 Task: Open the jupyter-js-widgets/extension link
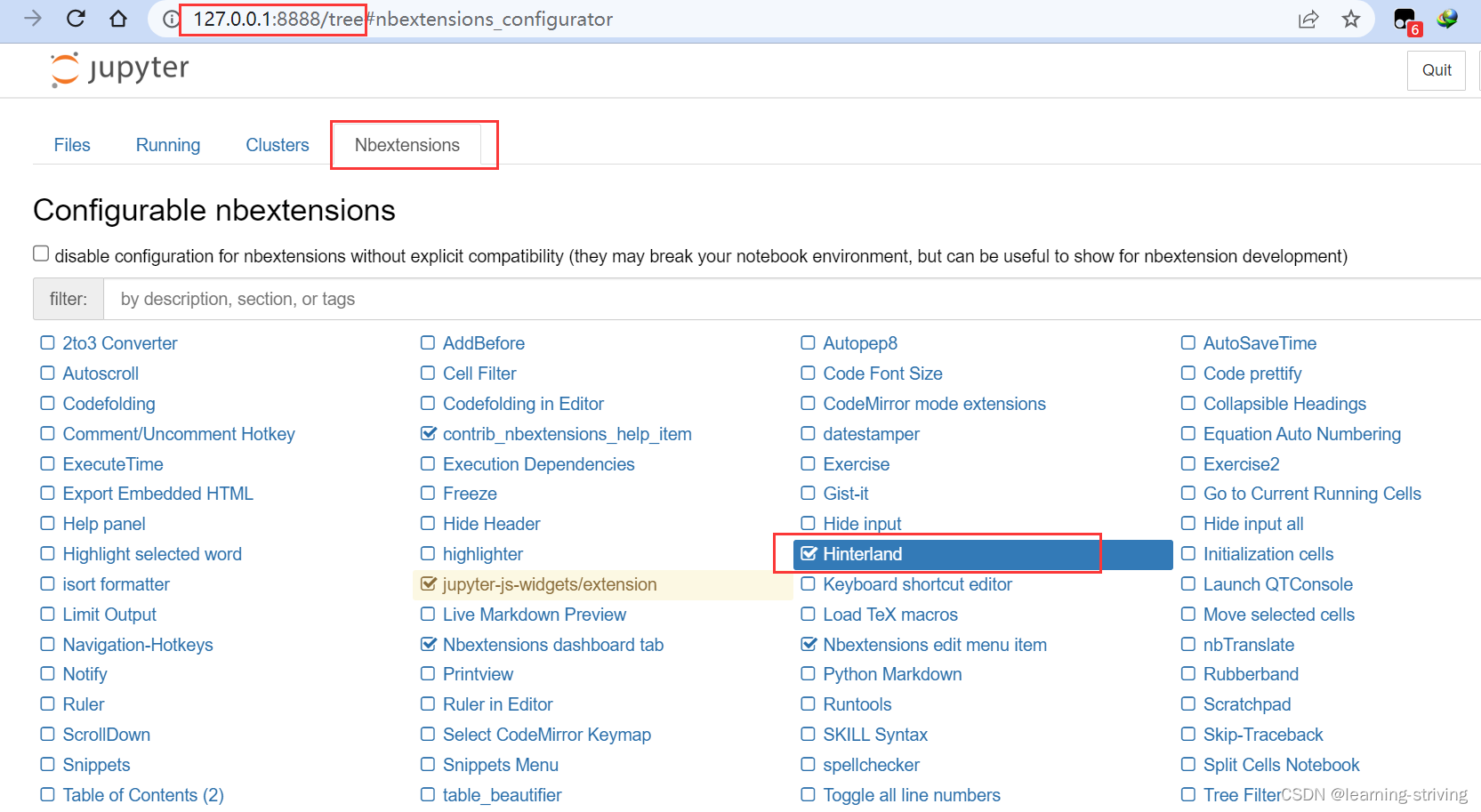click(x=549, y=584)
